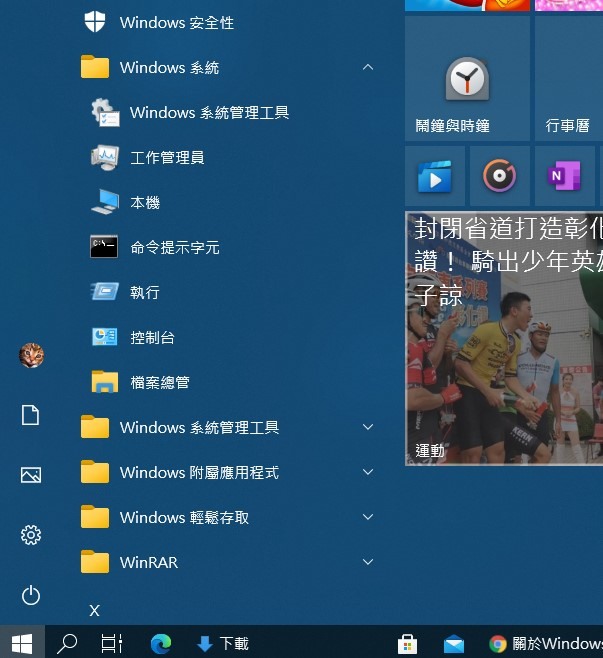
Task: Open the 執行 Run dialog icon
Action: 104,292
